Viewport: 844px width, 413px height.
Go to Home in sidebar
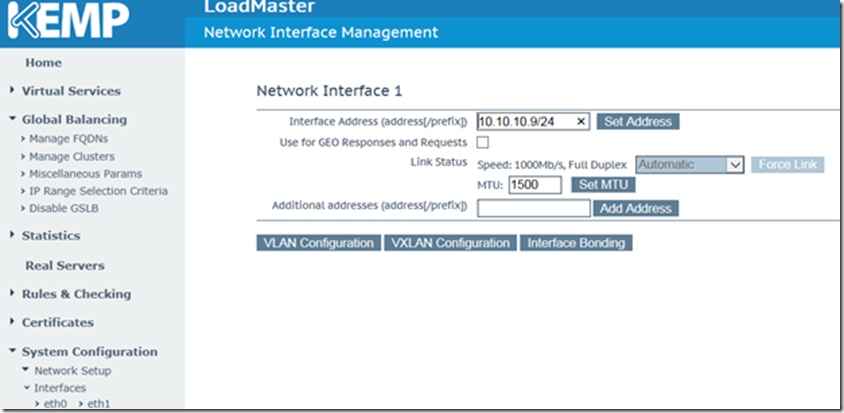[44, 63]
